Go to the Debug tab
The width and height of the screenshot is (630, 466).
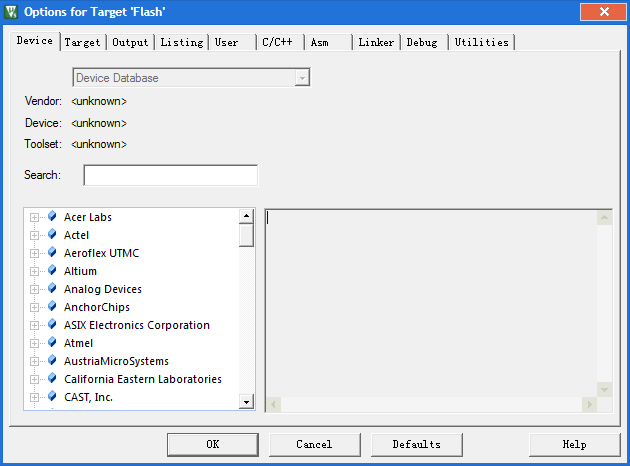click(x=422, y=42)
